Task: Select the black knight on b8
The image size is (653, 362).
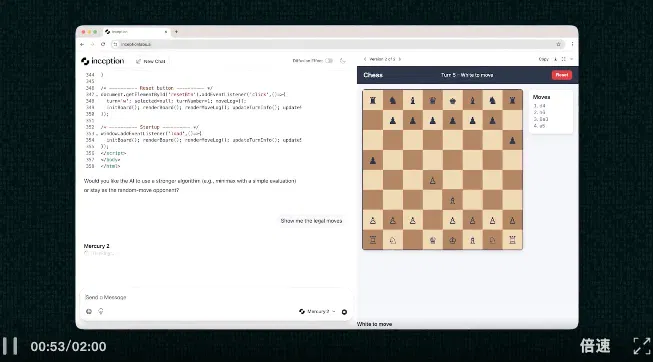Action: point(393,100)
